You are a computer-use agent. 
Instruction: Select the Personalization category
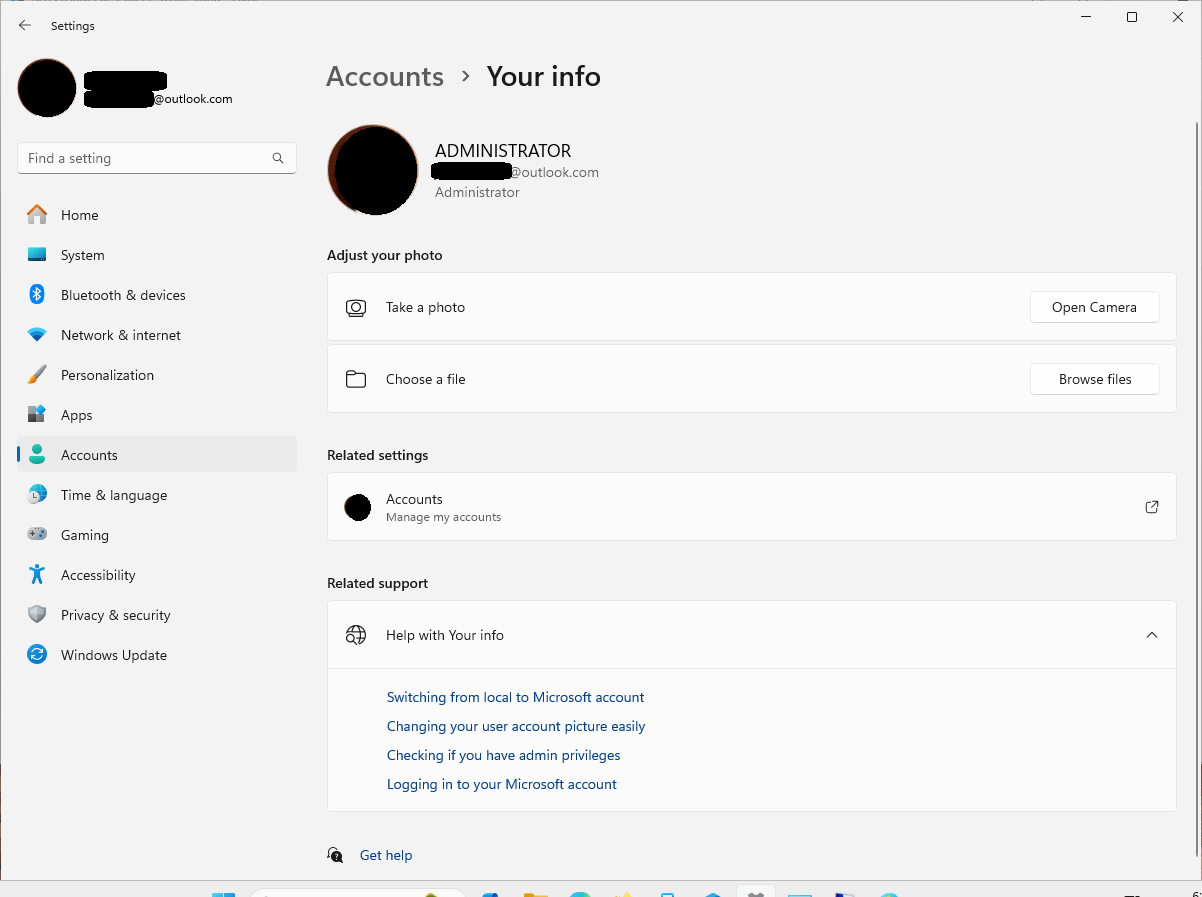[x=157, y=375]
